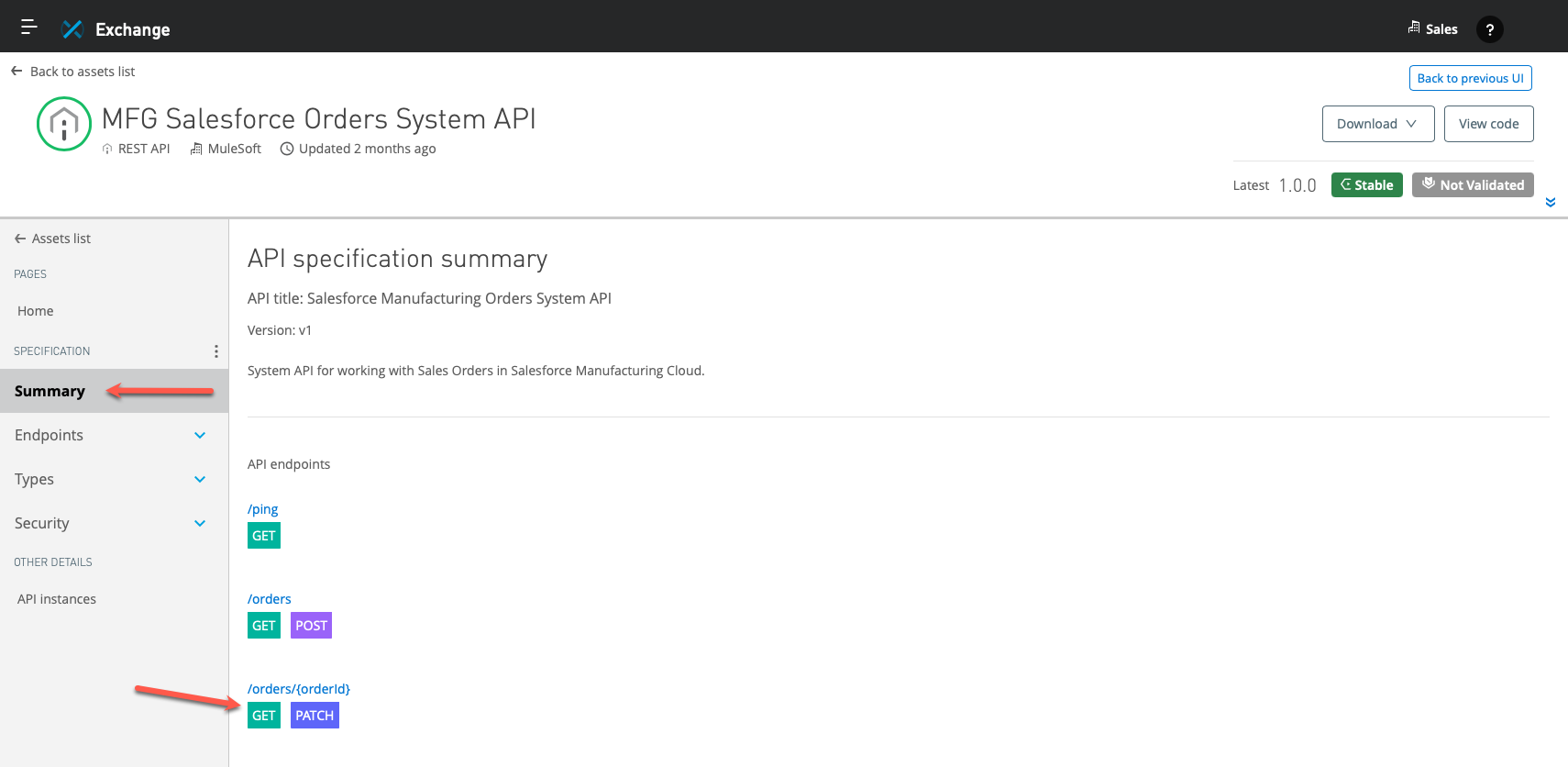Open the /orders endpoint link
Viewport: 1568px width, 767px height.
tap(270, 599)
